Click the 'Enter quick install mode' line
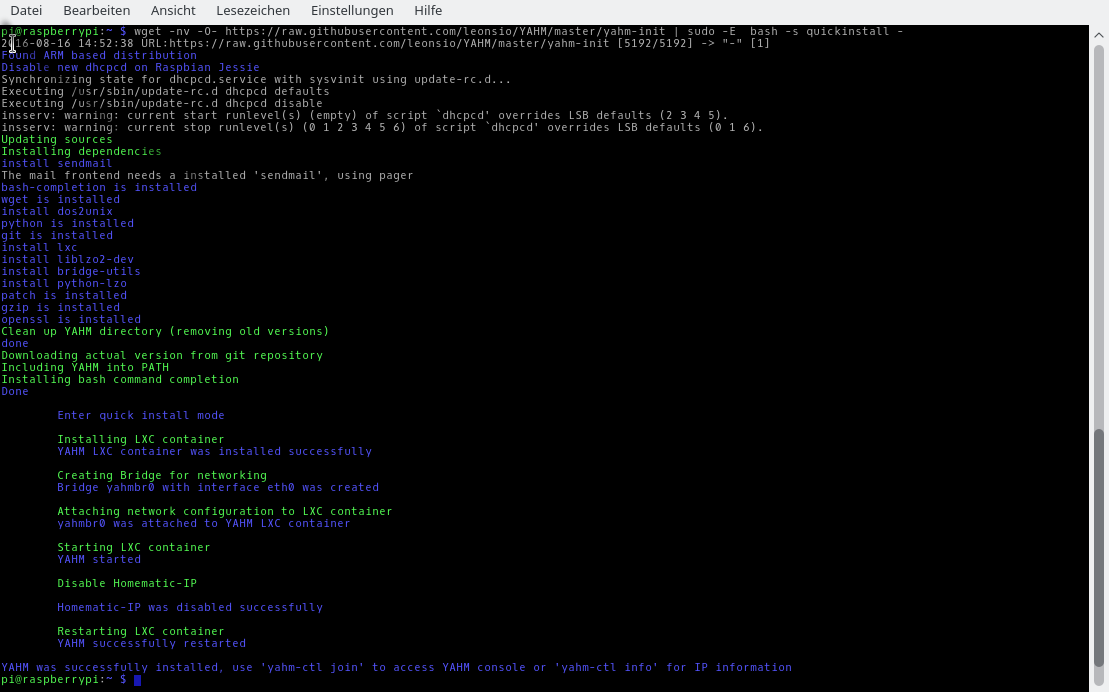This screenshot has height=692, width=1109. click(140, 416)
